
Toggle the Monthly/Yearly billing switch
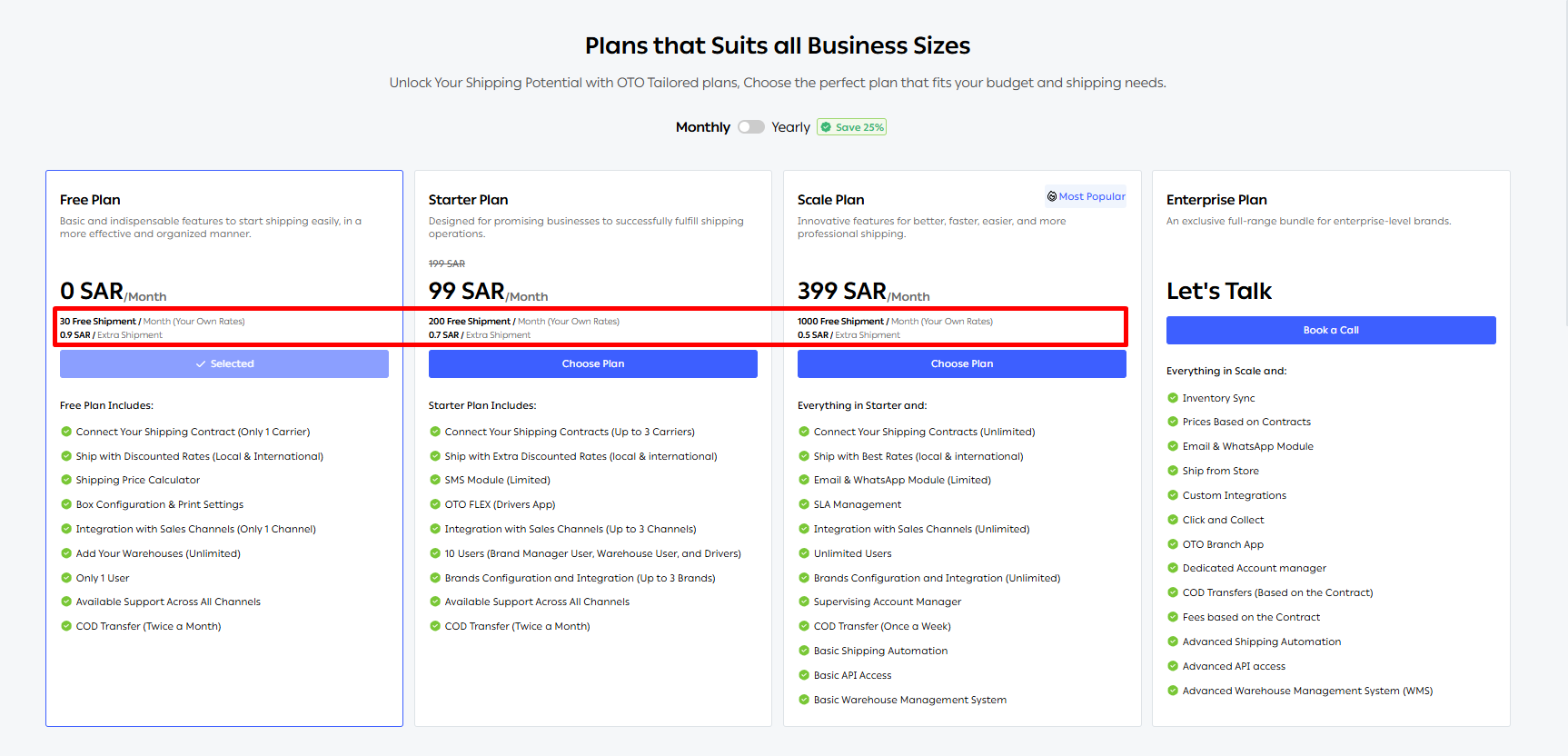[750, 127]
